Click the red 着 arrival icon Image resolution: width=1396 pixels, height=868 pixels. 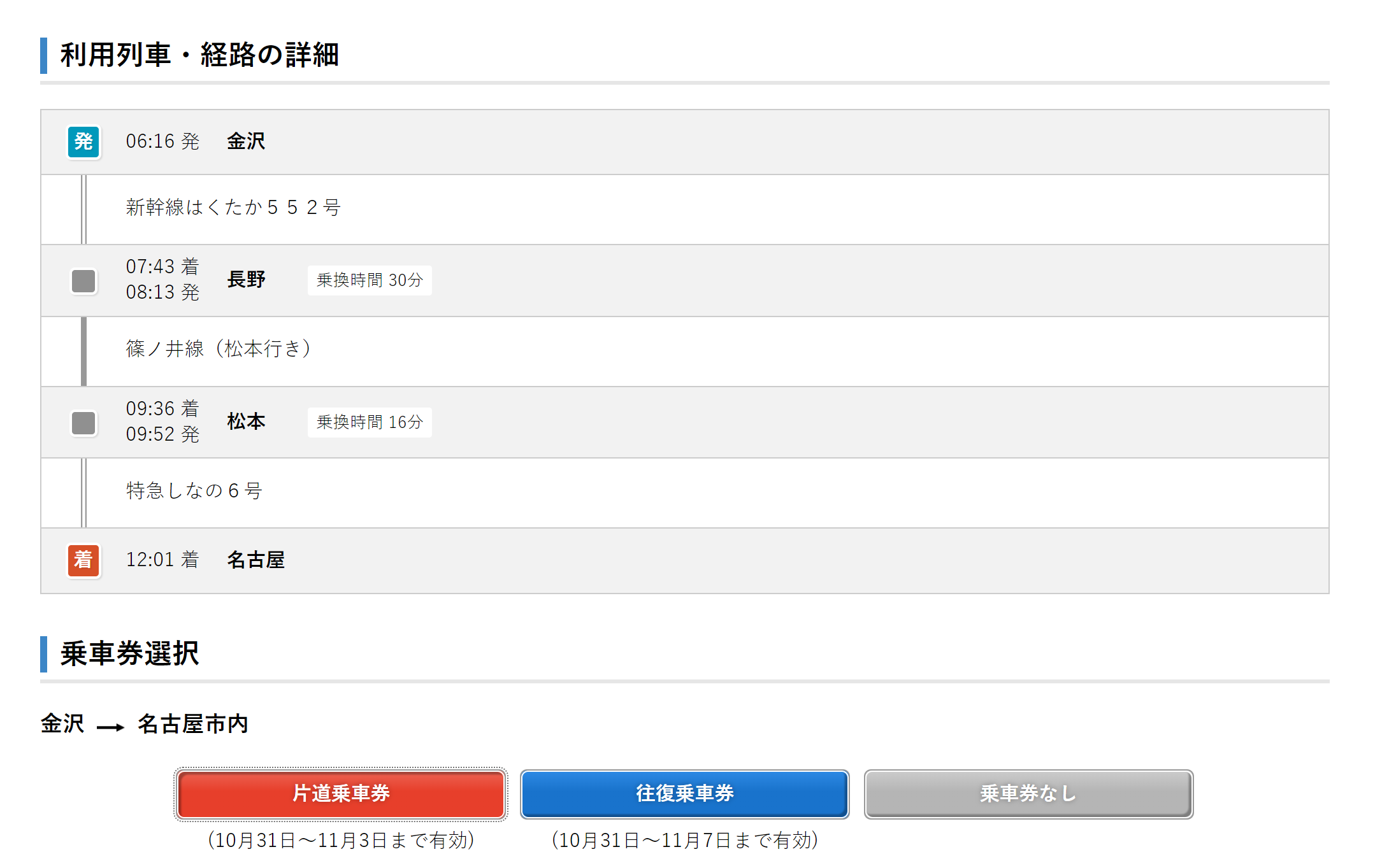[83, 560]
